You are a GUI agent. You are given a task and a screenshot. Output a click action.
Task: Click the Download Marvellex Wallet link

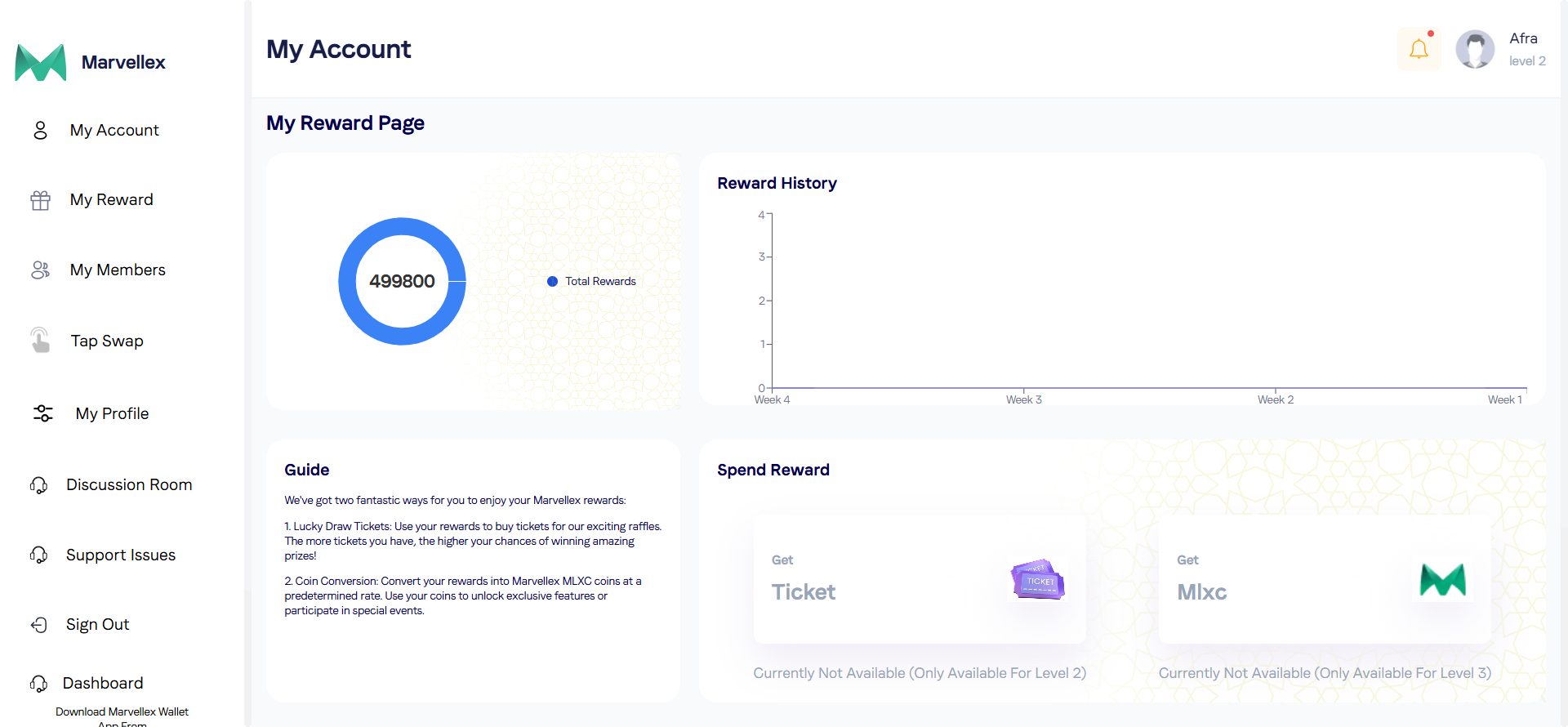[x=122, y=712]
